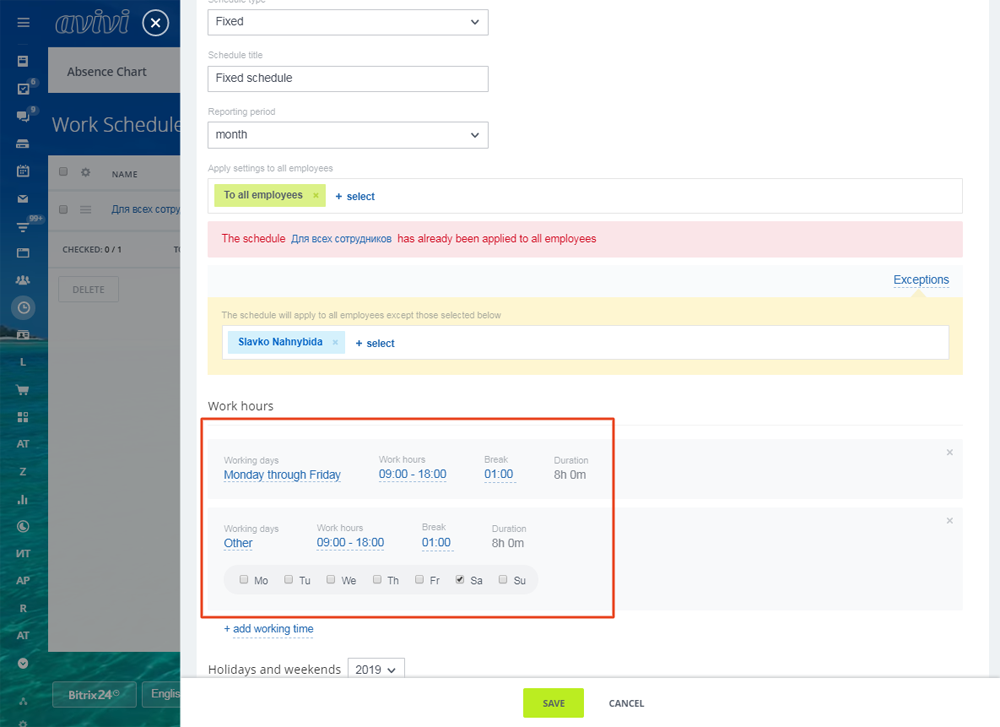
Task: Check the We checkbox
Action: (x=331, y=580)
